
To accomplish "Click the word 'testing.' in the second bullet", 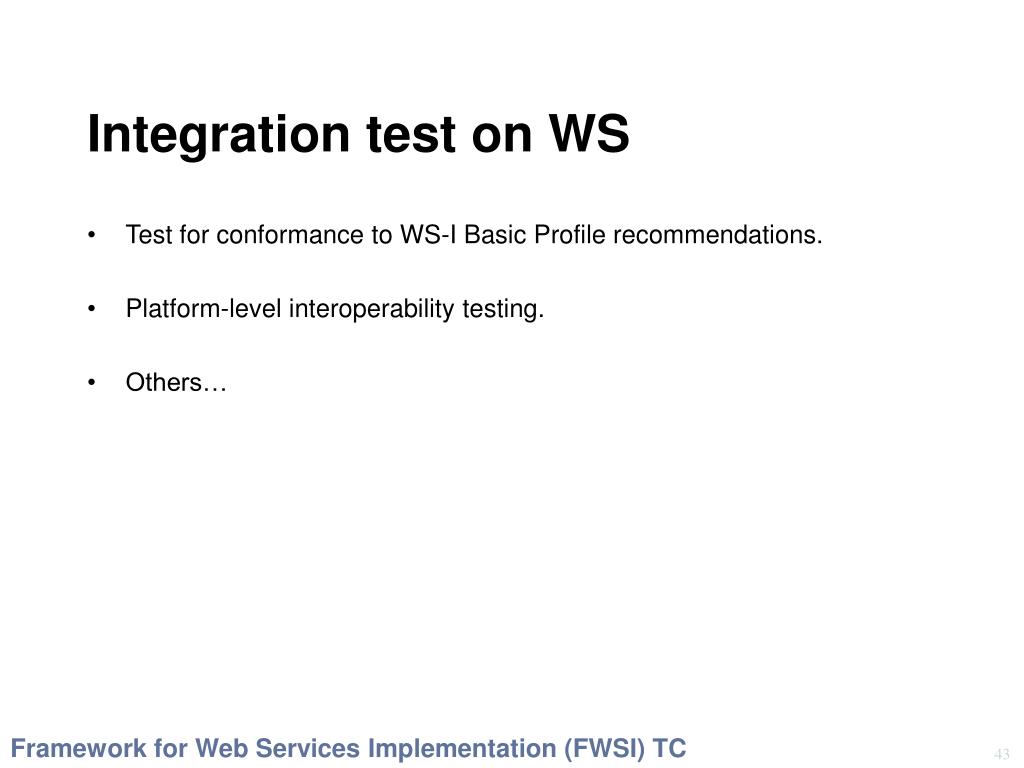I will pos(503,309).
